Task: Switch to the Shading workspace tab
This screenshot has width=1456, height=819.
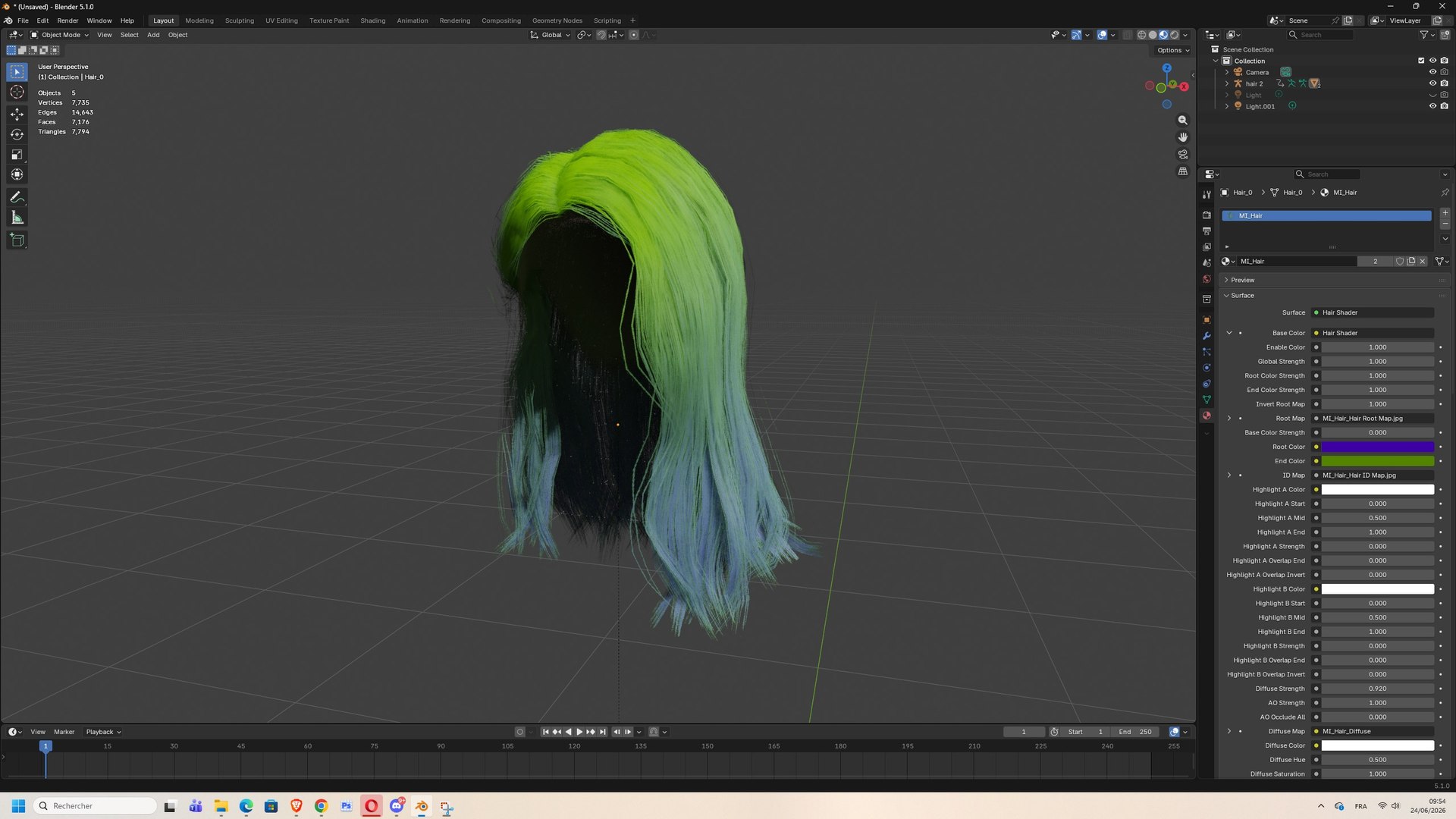Action: pyautogui.click(x=372, y=20)
